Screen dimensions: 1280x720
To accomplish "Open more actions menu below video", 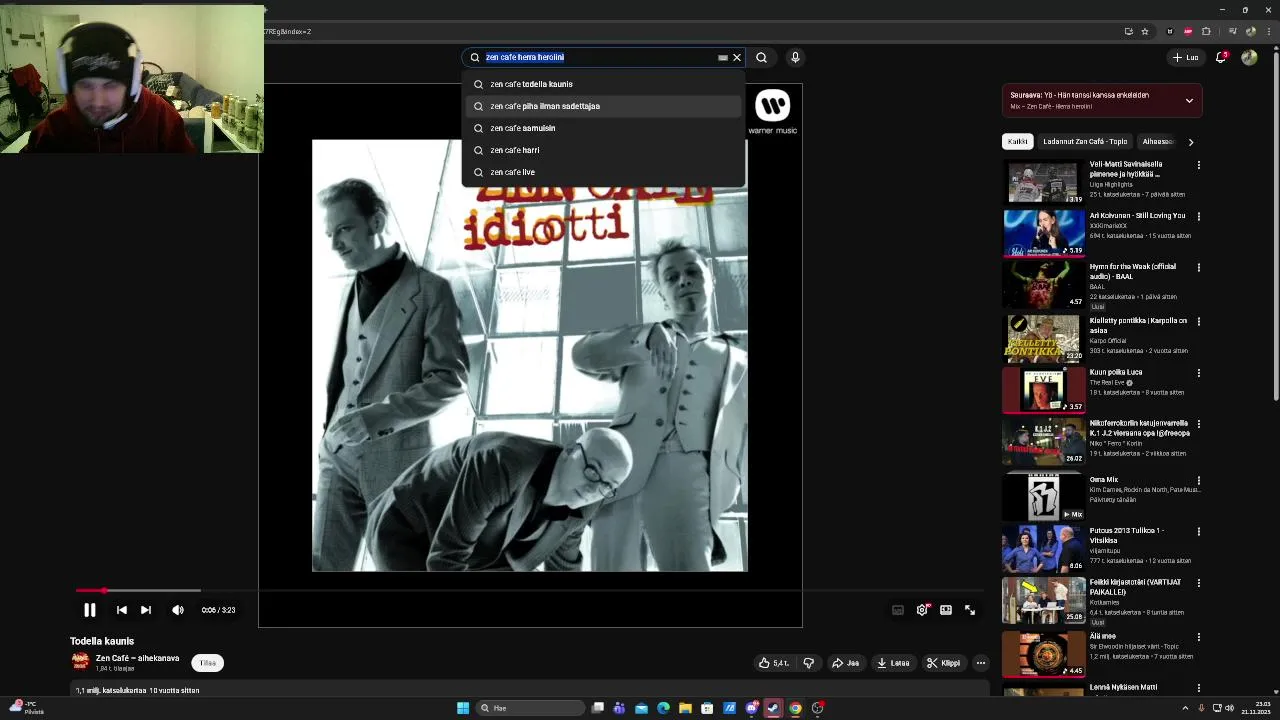I will click(981, 663).
